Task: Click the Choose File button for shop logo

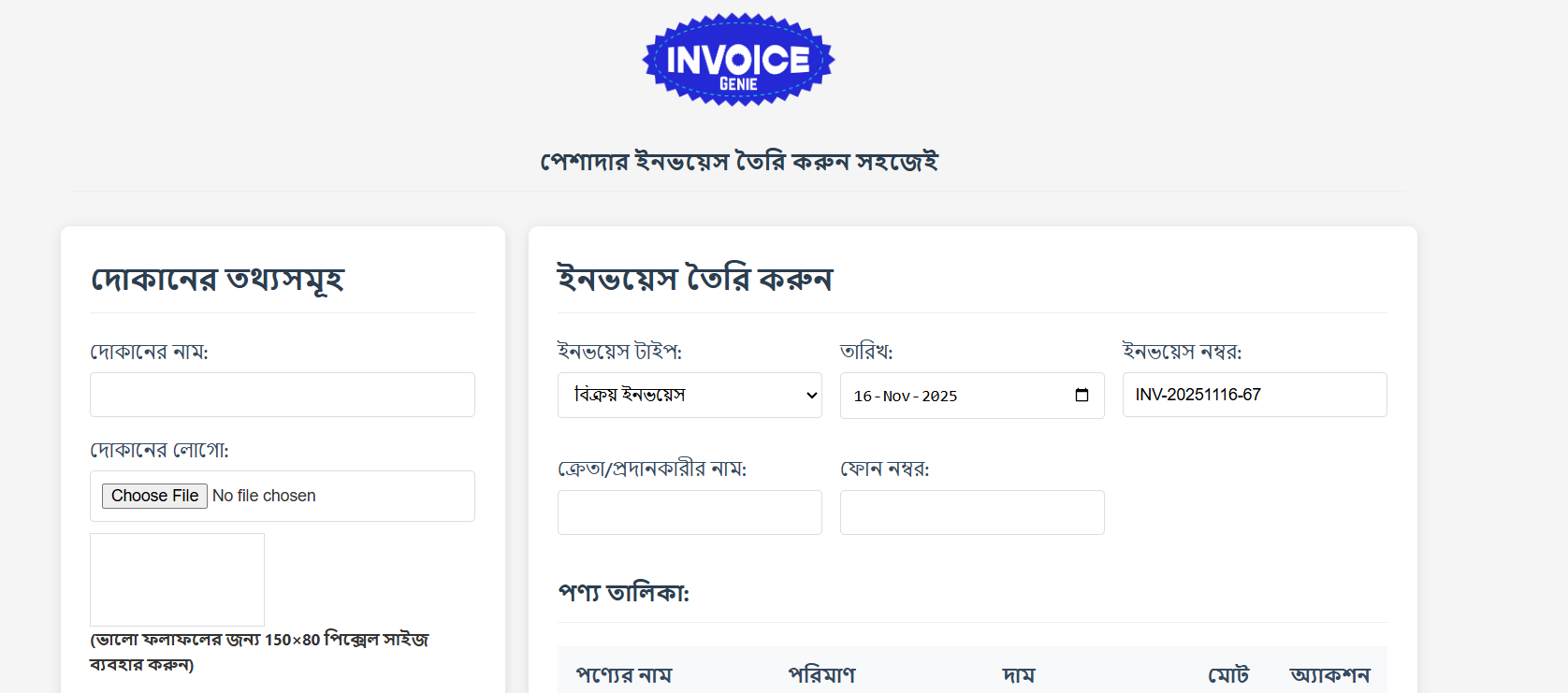Action: (154, 496)
